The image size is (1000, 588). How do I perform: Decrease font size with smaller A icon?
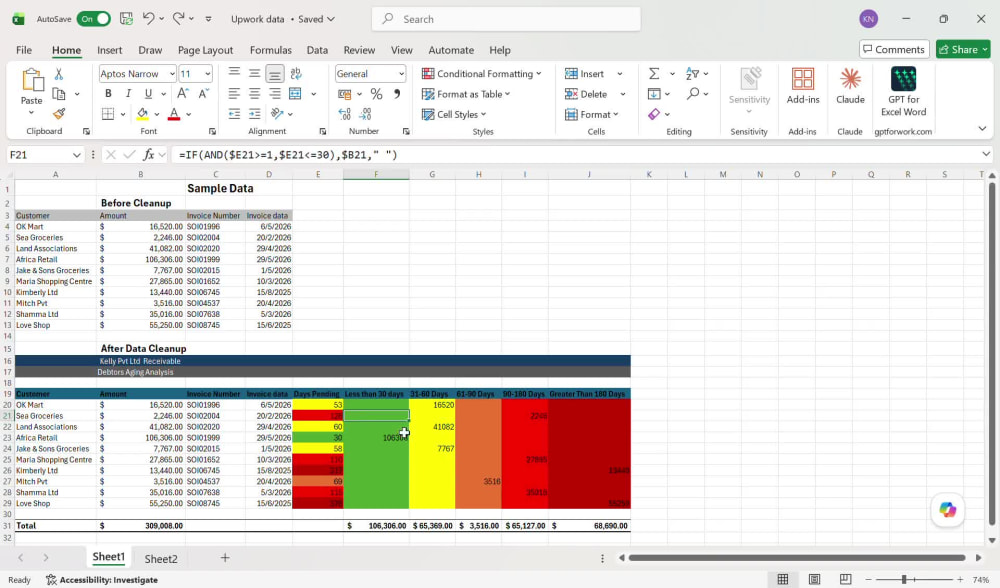[x=203, y=93]
